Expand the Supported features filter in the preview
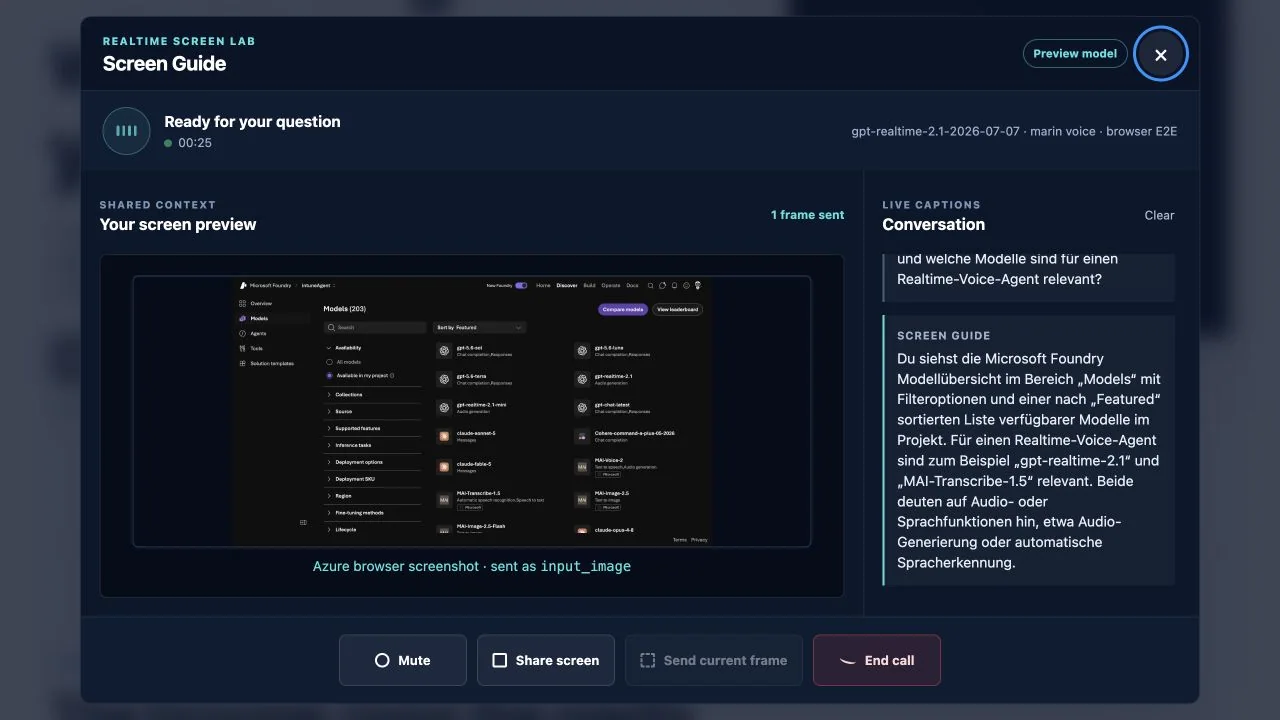Image resolution: width=1280 pixels, height=720 pixels. coord(374,428)
